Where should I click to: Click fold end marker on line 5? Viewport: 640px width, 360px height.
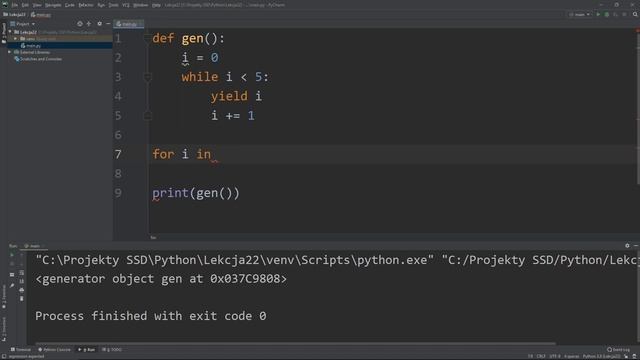point(147,116)
